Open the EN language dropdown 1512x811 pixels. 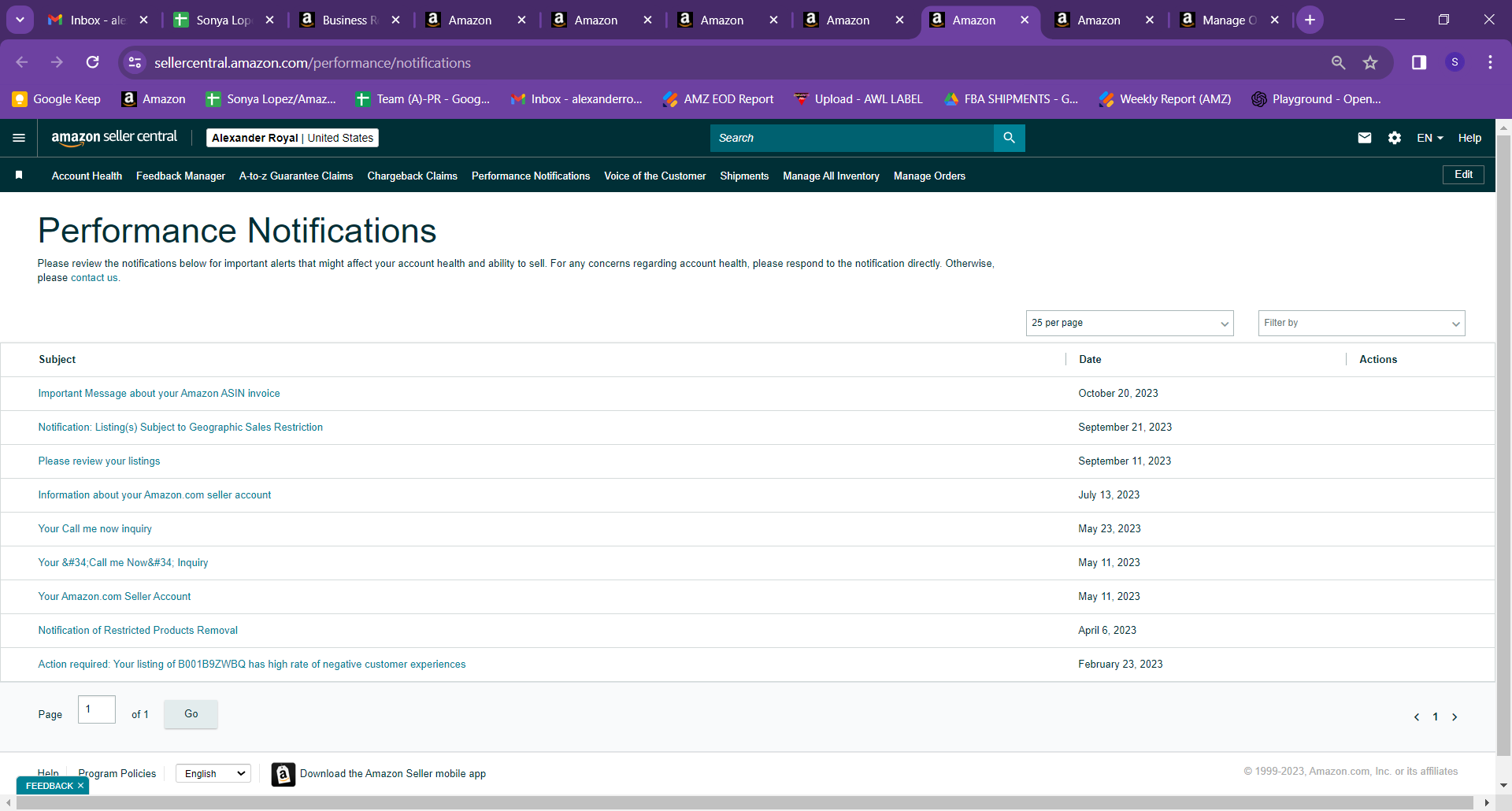click(1430, 138)
